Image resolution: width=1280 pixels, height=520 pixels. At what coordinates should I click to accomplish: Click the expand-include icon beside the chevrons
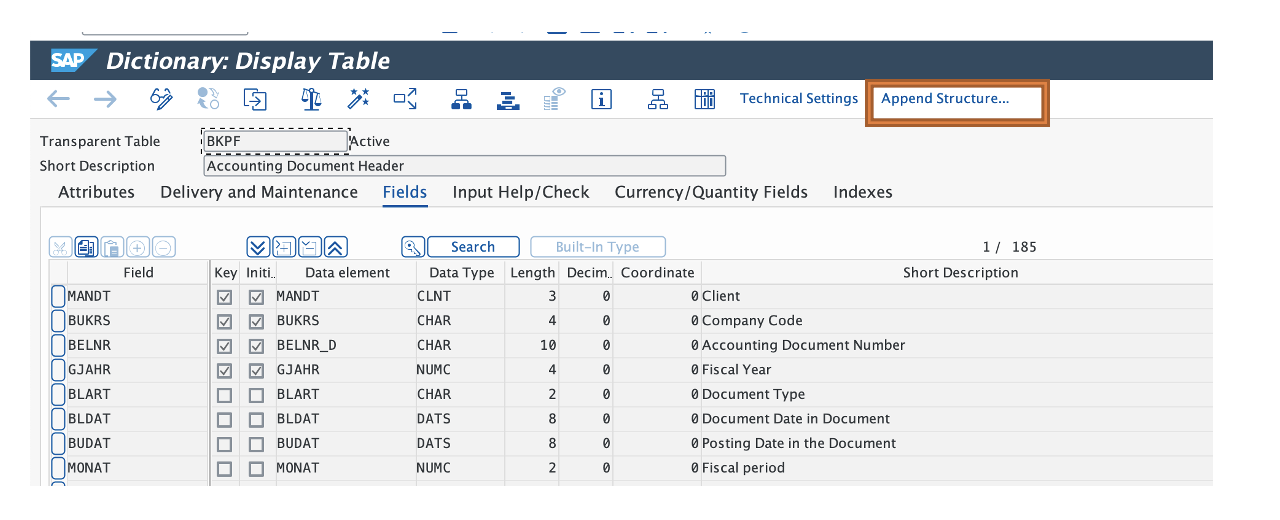(284, 247)
